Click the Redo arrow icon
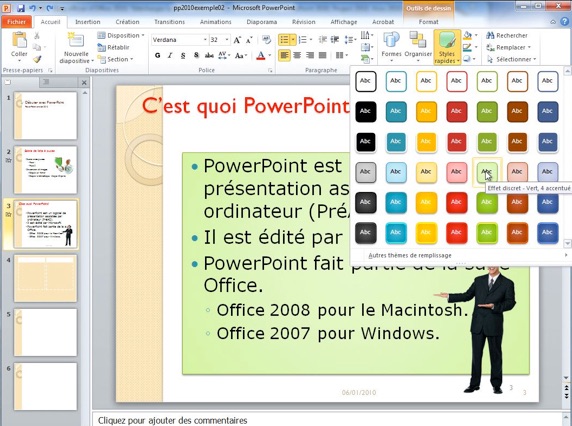 tap(50, 8)
